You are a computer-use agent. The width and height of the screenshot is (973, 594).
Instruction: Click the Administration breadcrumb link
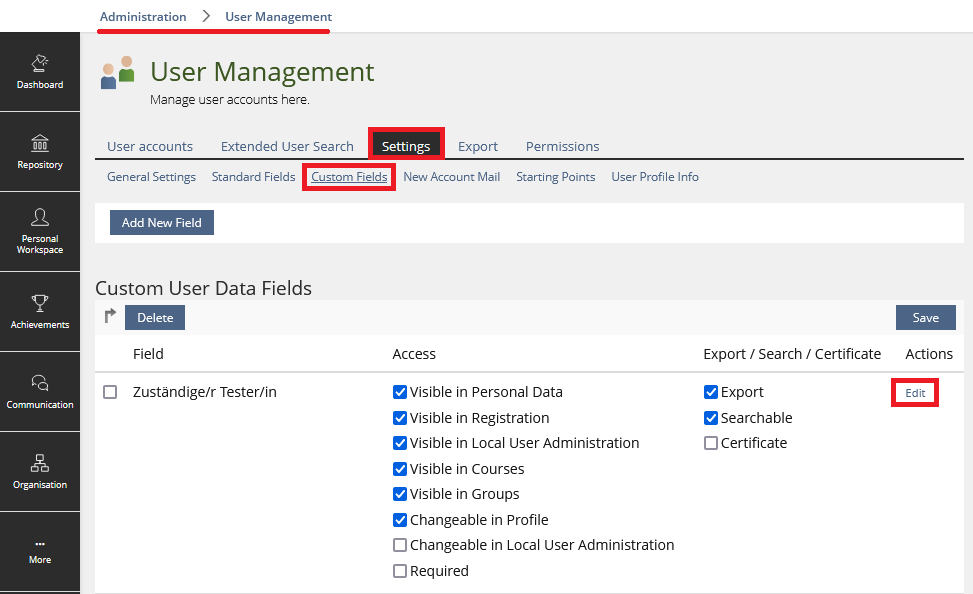coord(143,17)
